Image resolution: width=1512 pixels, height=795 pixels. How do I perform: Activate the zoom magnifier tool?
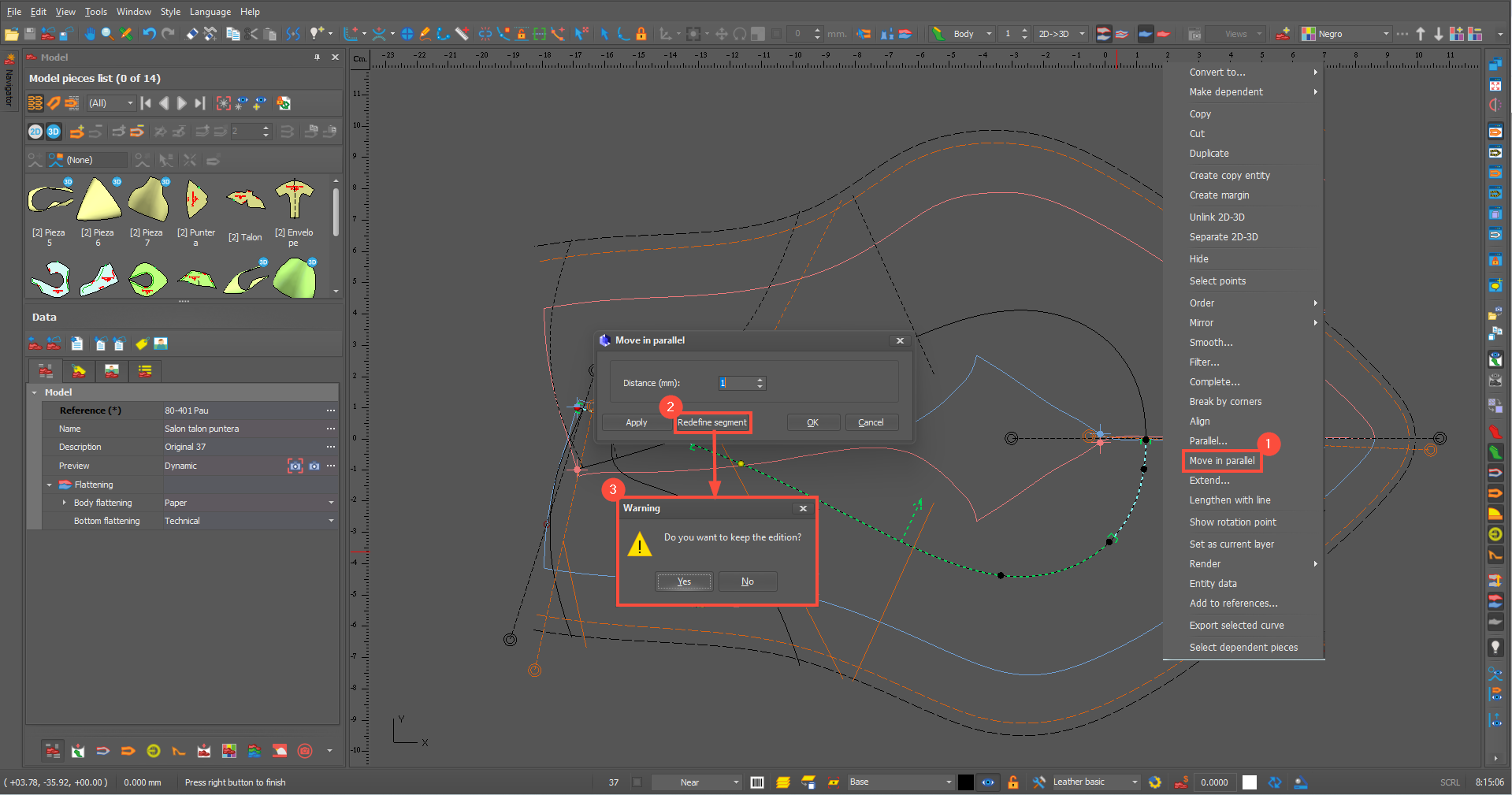point(107,34)
